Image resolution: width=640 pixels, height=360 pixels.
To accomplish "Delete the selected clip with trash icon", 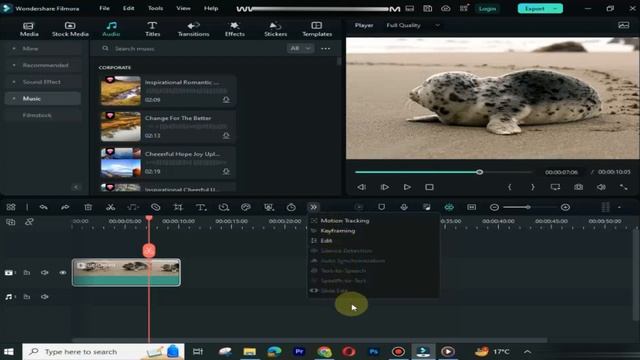I will point(88,207).
